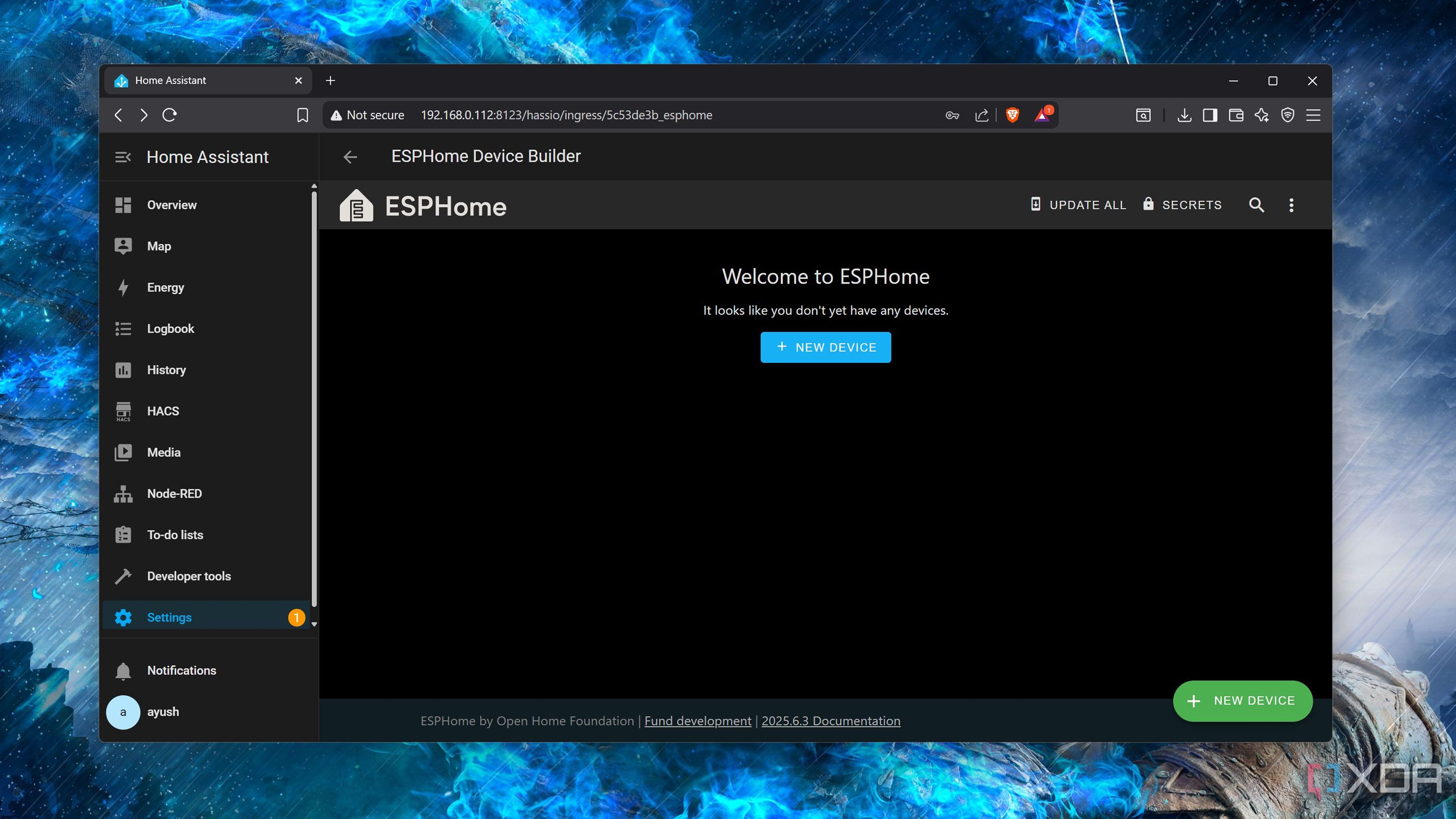Click the green floating NEW DEVICE button
Viewport: 1456px width, 819px height.
1243,701
